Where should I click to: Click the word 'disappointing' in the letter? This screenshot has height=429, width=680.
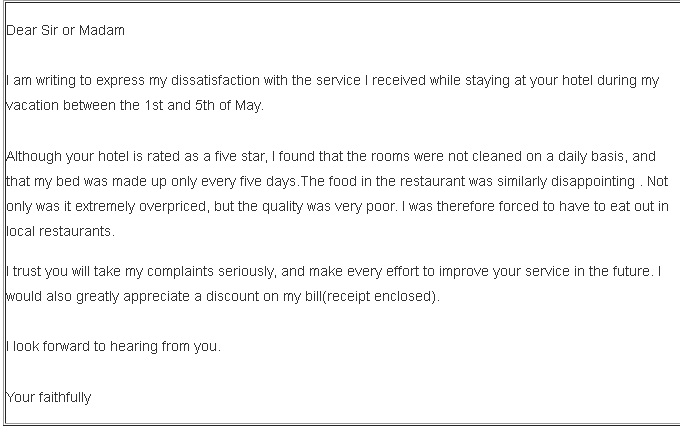click(x=593, y=182)
